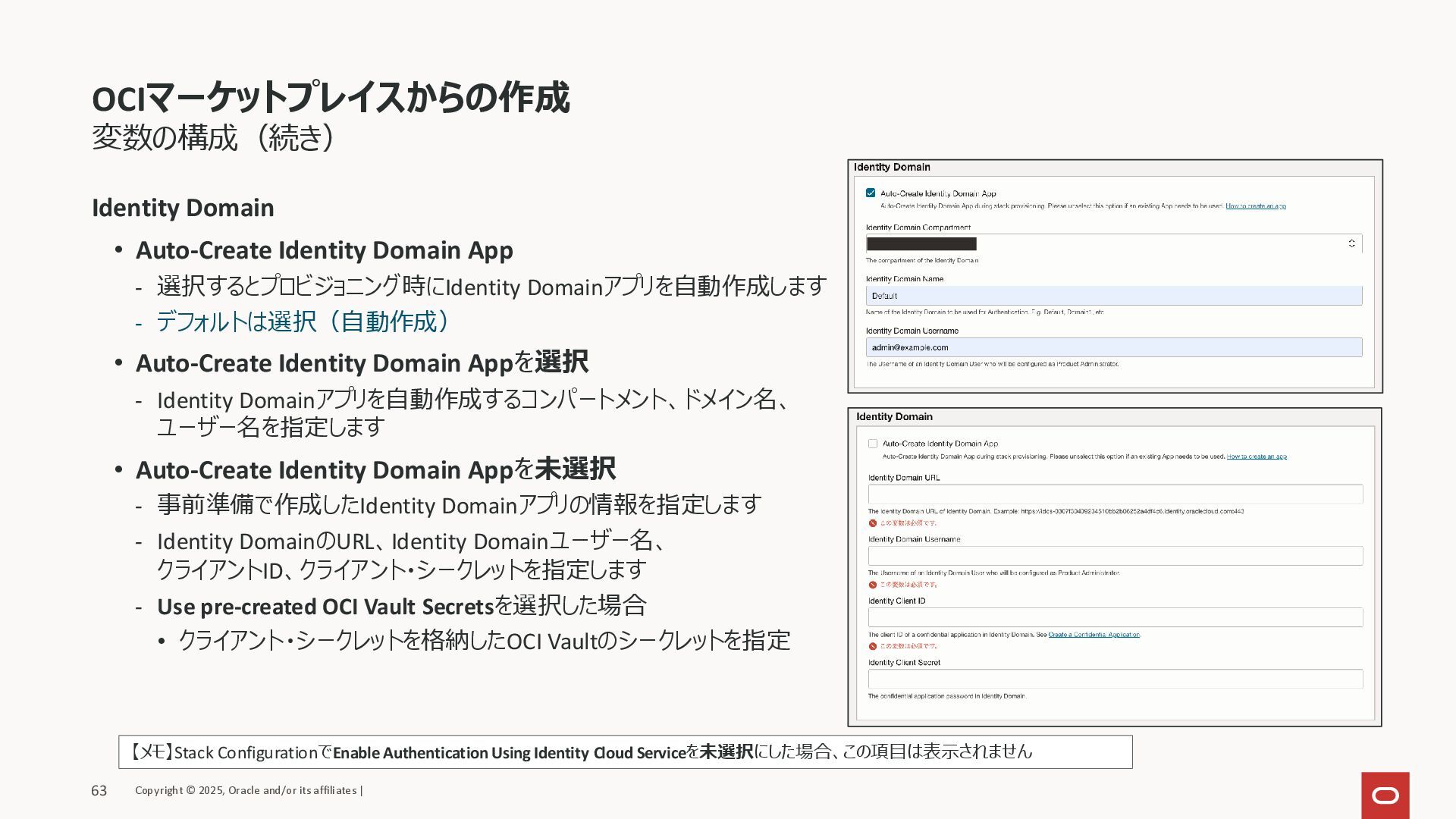This screenshot has width=1456, height=819.
Task: Select the Identity Client Secret input box
Action: click(1115, 679)
